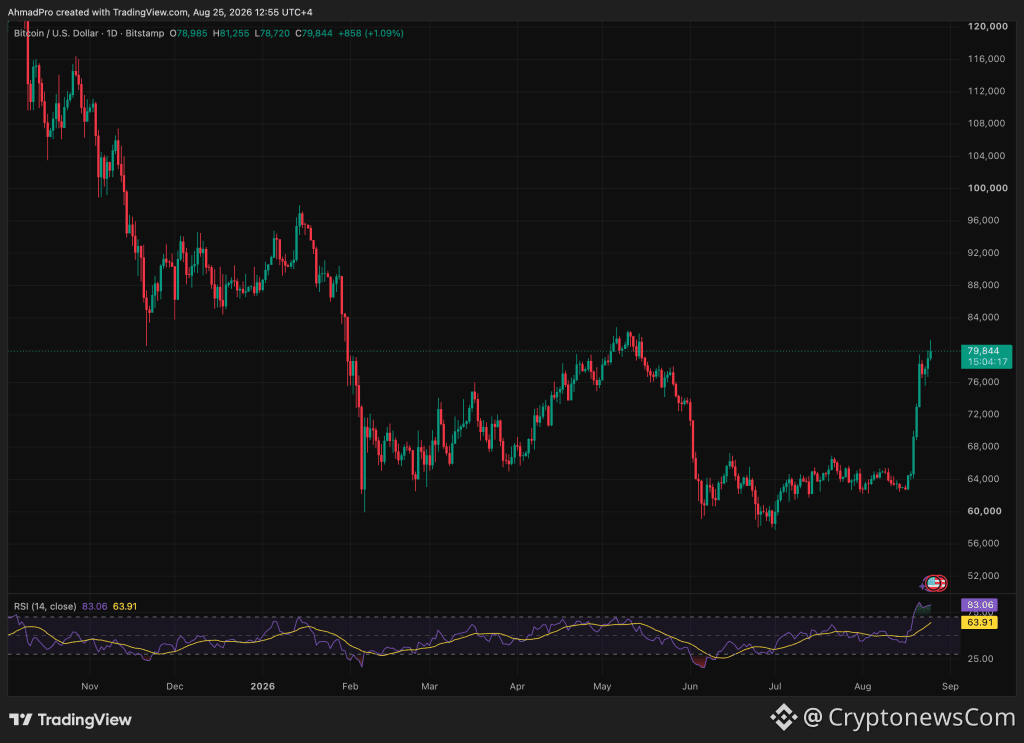Click the Apr label on time axis
This screenshot has width=1024, height=743.
tap(517, 686)
